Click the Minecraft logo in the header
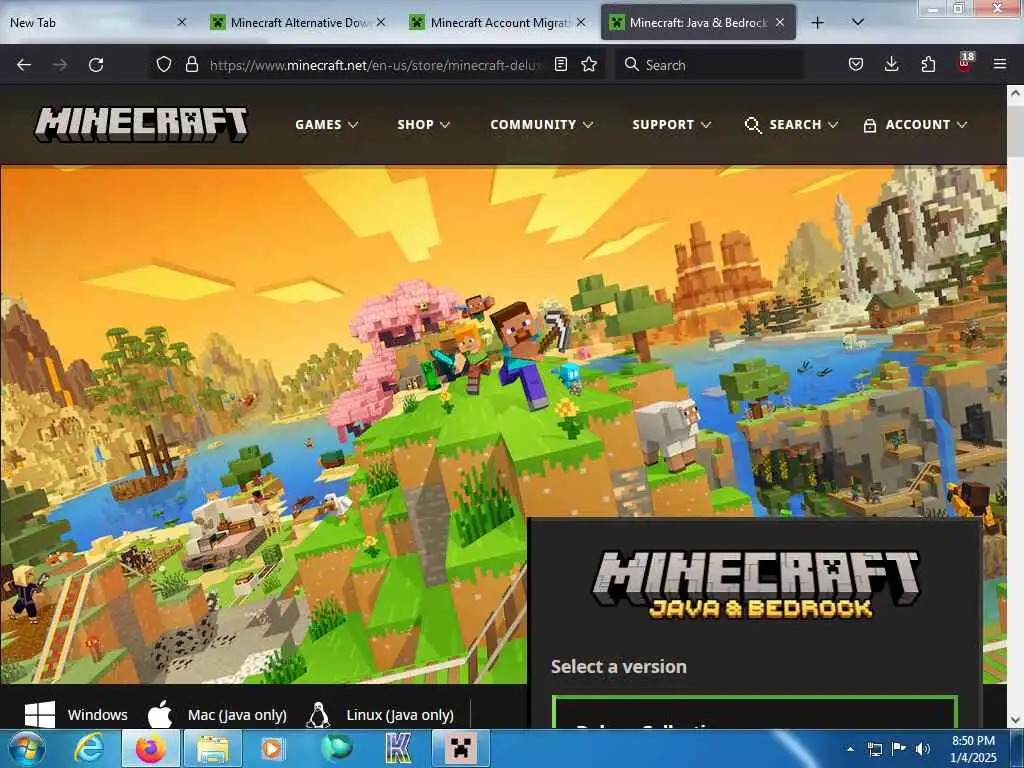This screenshot has height=768, width=1024. click(x=141, y=124)
